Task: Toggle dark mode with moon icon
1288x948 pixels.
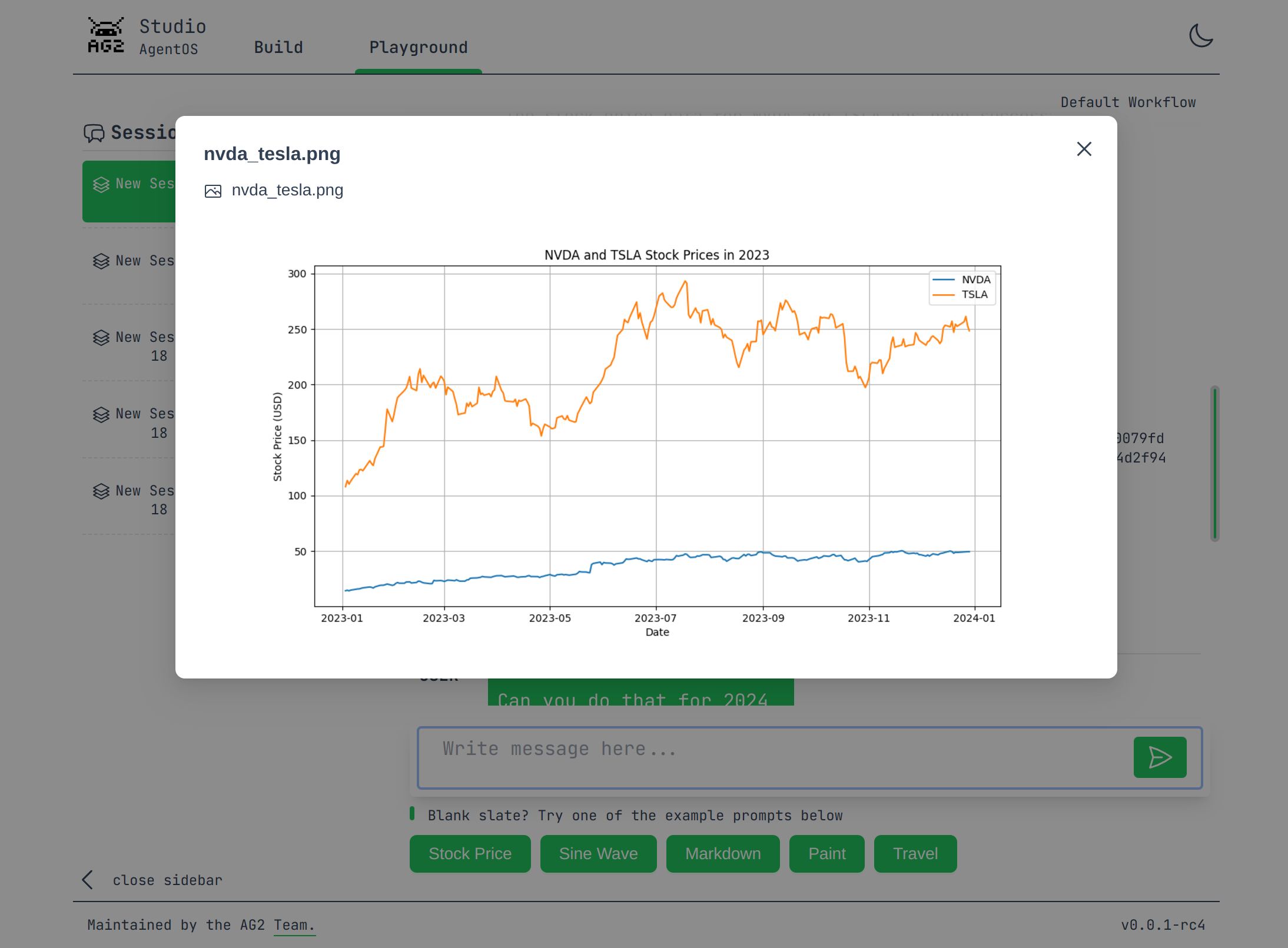Action: click(1200, 36)
